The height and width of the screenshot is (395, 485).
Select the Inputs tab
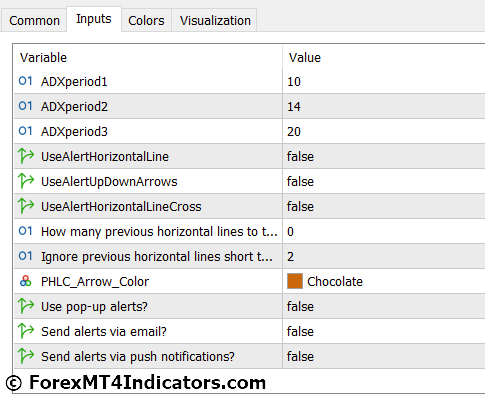click(94, 19)
